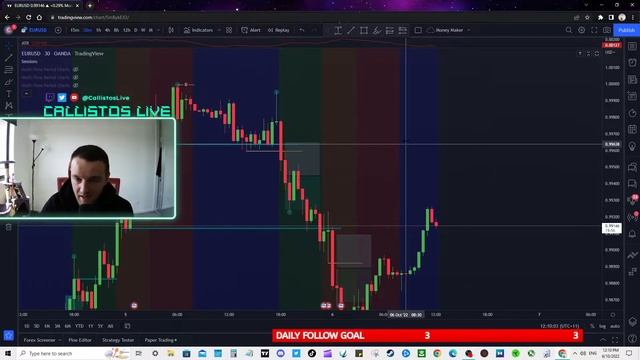
Task: Select the 15m timeframe
Action: pyautogui.click(x=75, y=30)
